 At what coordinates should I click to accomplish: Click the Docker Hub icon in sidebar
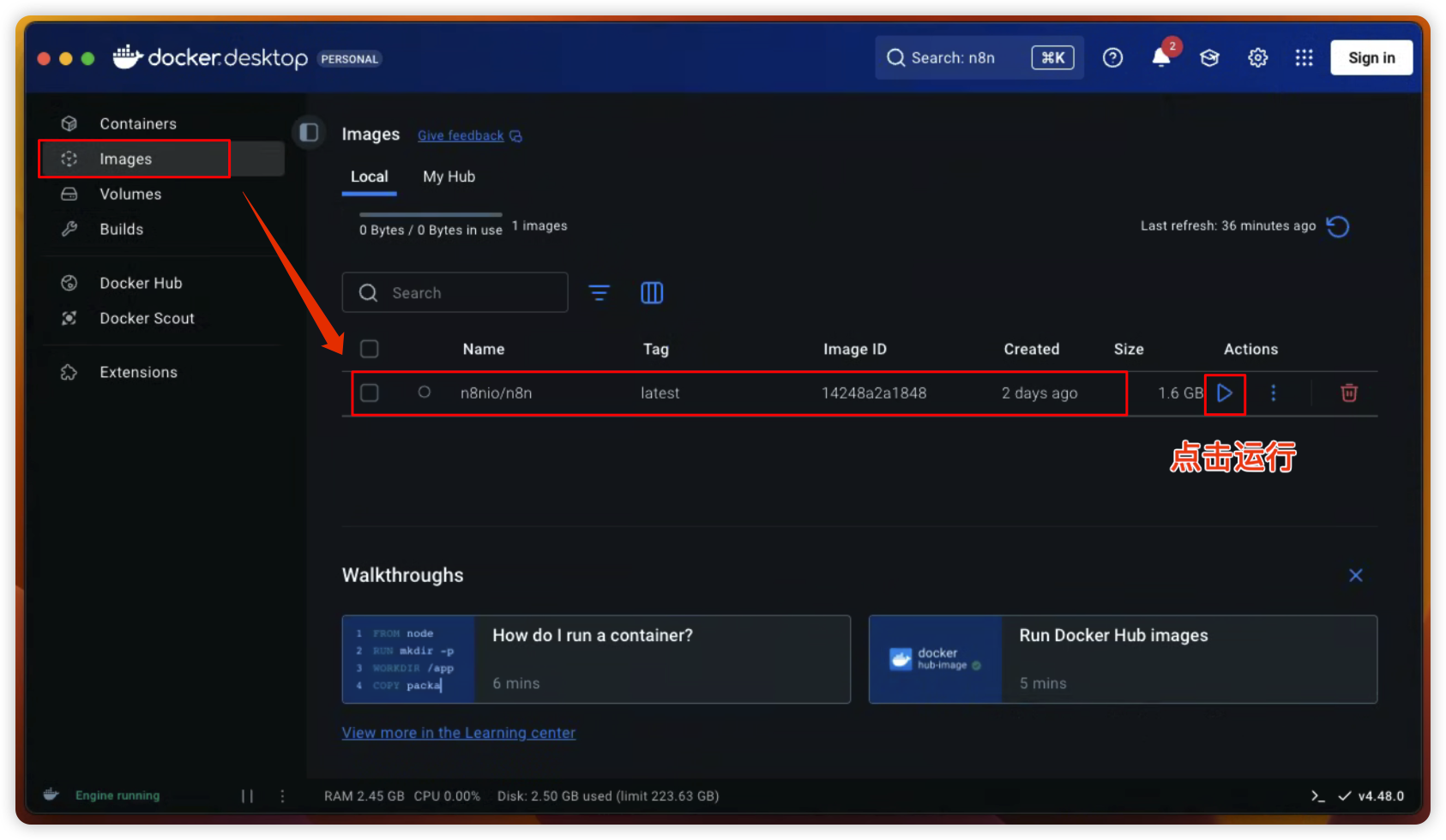(69, 283)
